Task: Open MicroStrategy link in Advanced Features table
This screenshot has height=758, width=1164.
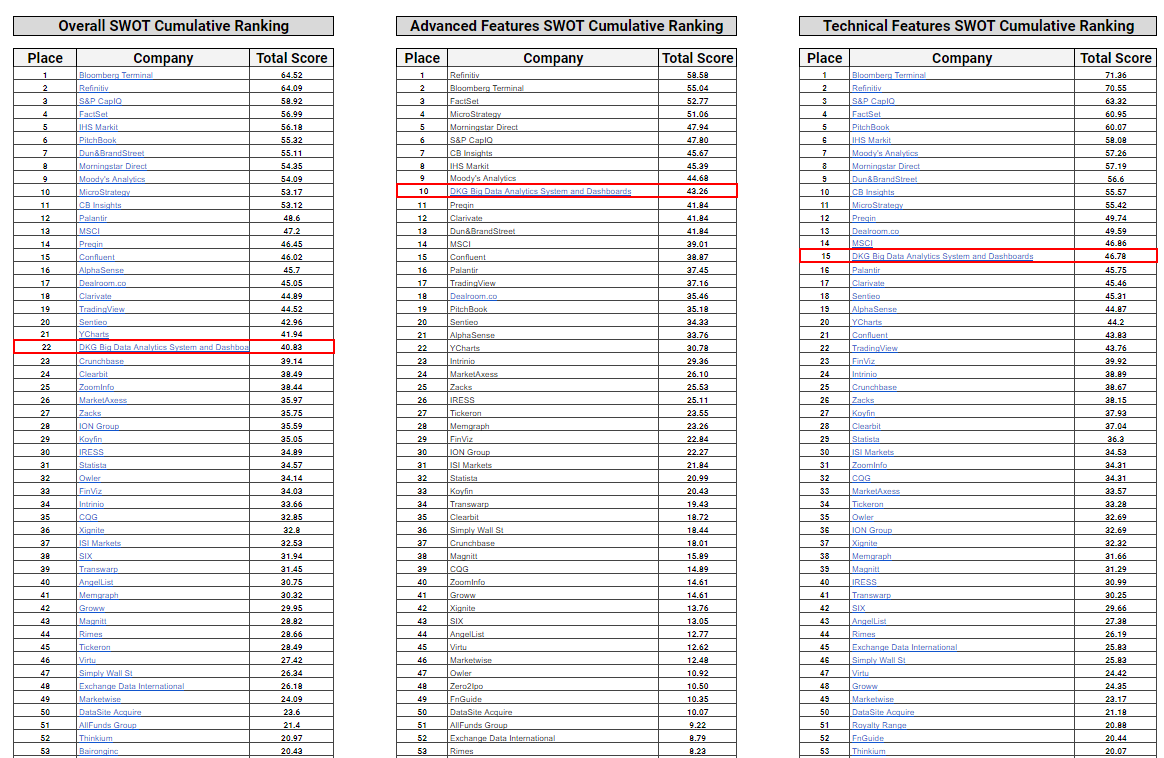Action: (x=475, y=114)
